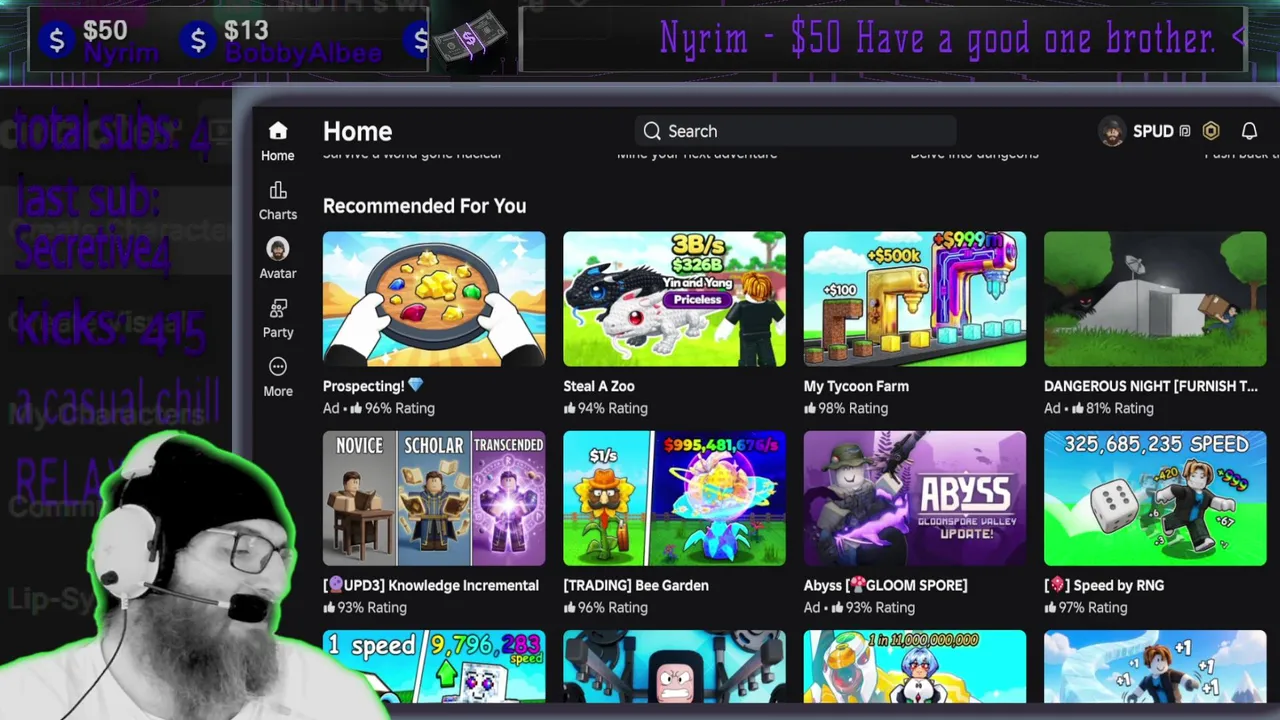Click the 96% Rating under Bee Garden

(605, 607)
